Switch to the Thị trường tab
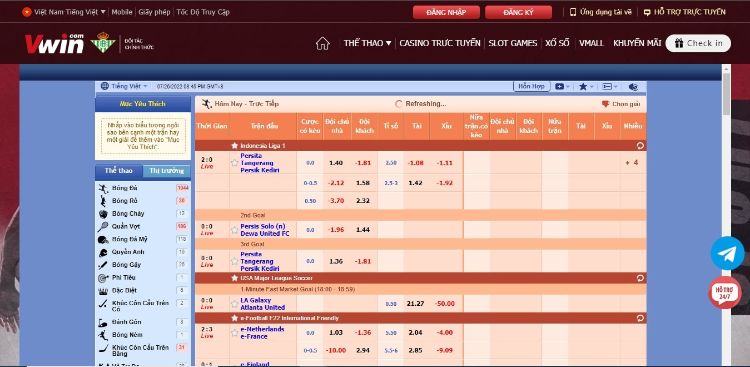The image size is (750, 367). pos(166,171)
